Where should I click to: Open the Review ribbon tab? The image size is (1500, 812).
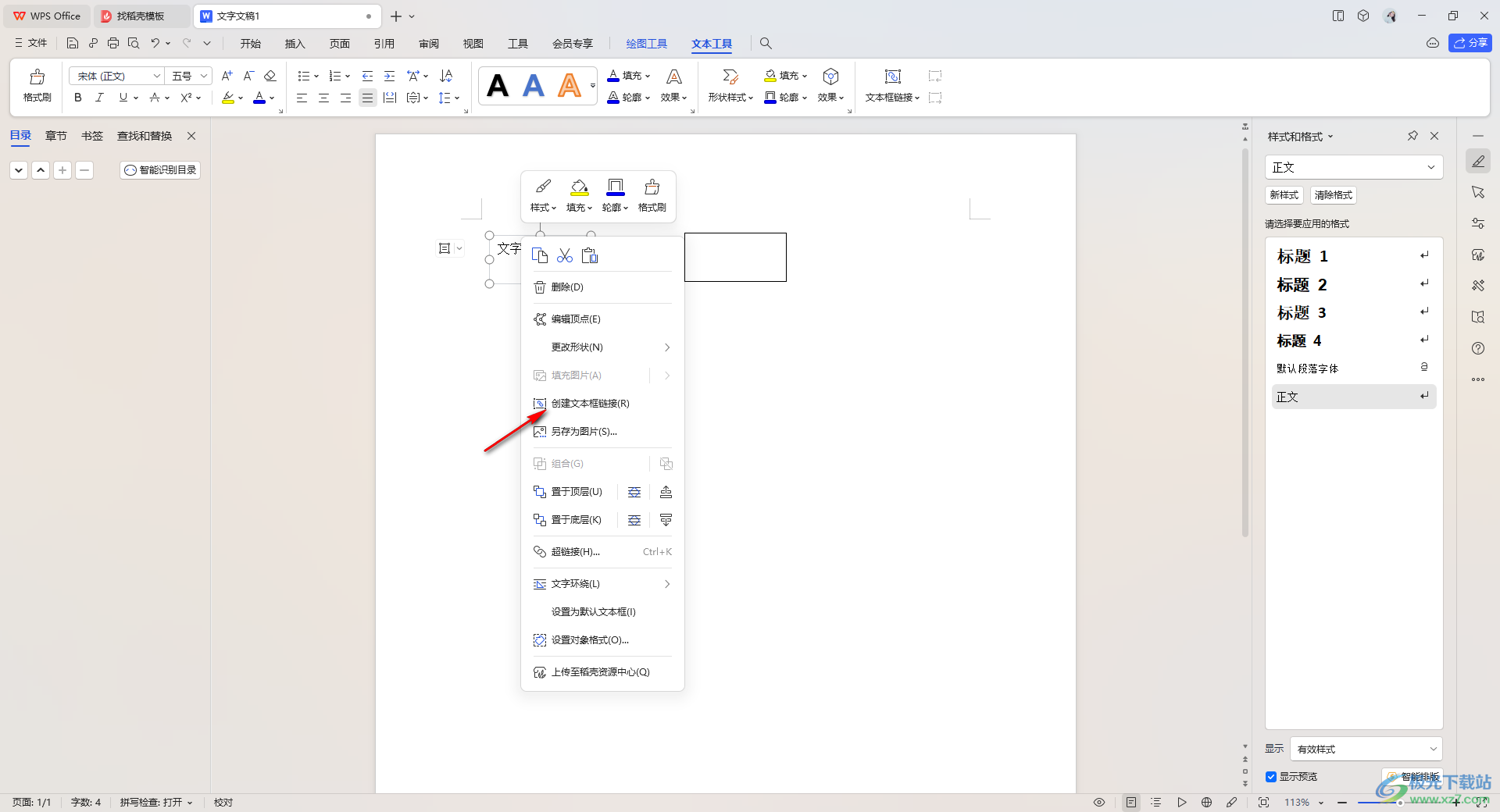(429, 44)
